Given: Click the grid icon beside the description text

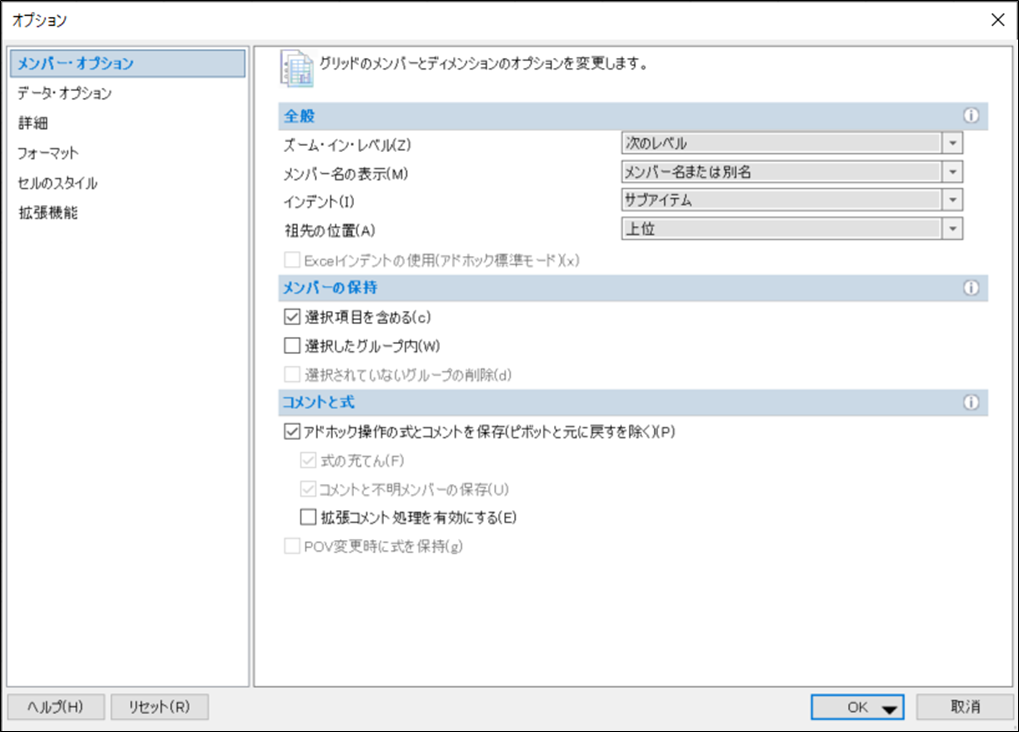Looking at the screenshot, I should click(295, 67).
